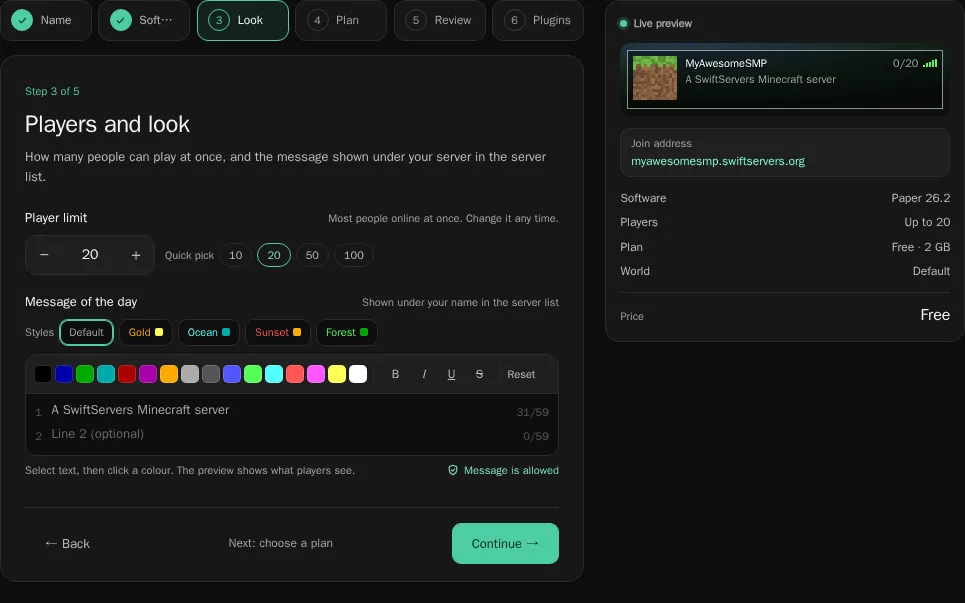Image resolution: width=965 pixels, height=603 pixels.
Task: Click the Line 2 optional field
Action: coord(279,434)
